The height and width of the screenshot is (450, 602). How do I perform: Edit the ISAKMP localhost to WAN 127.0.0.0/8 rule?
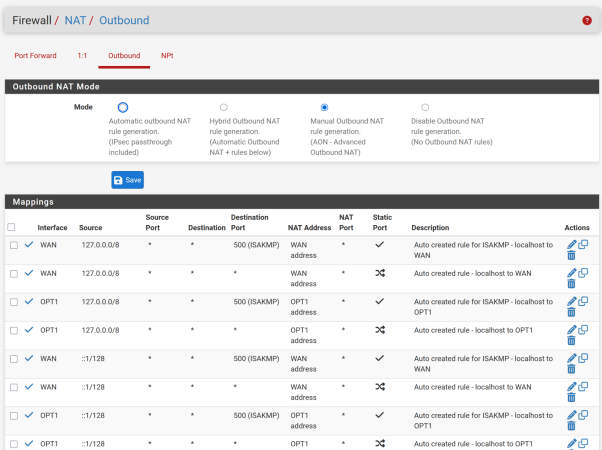point(572,245)
